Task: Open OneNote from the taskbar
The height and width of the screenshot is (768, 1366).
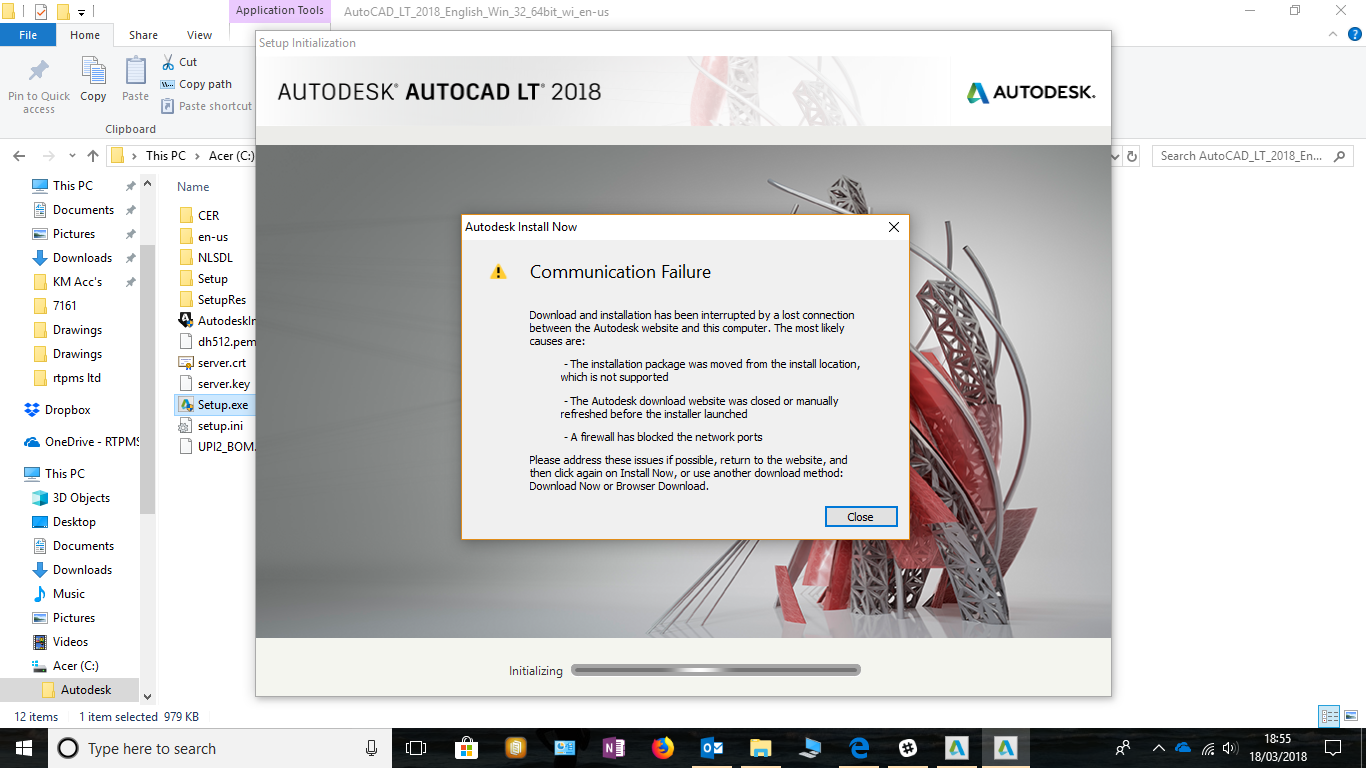Action: [x=613, y=748]
